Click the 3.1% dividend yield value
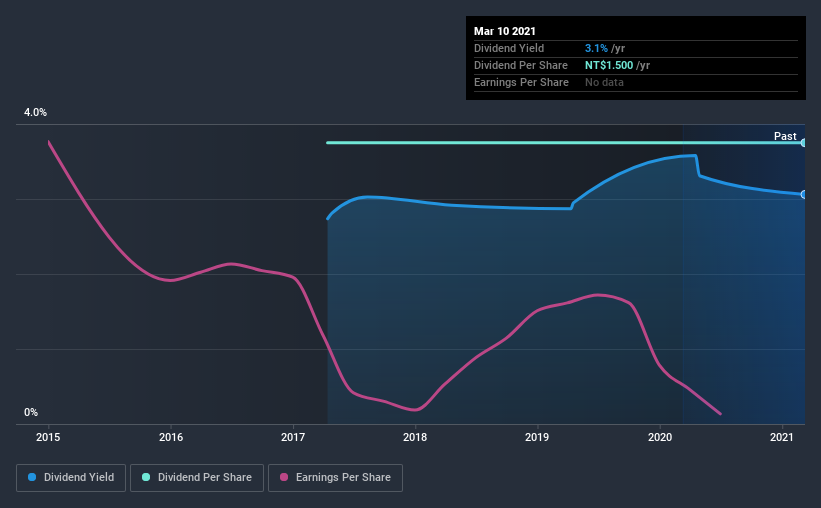 pos(596,48)
